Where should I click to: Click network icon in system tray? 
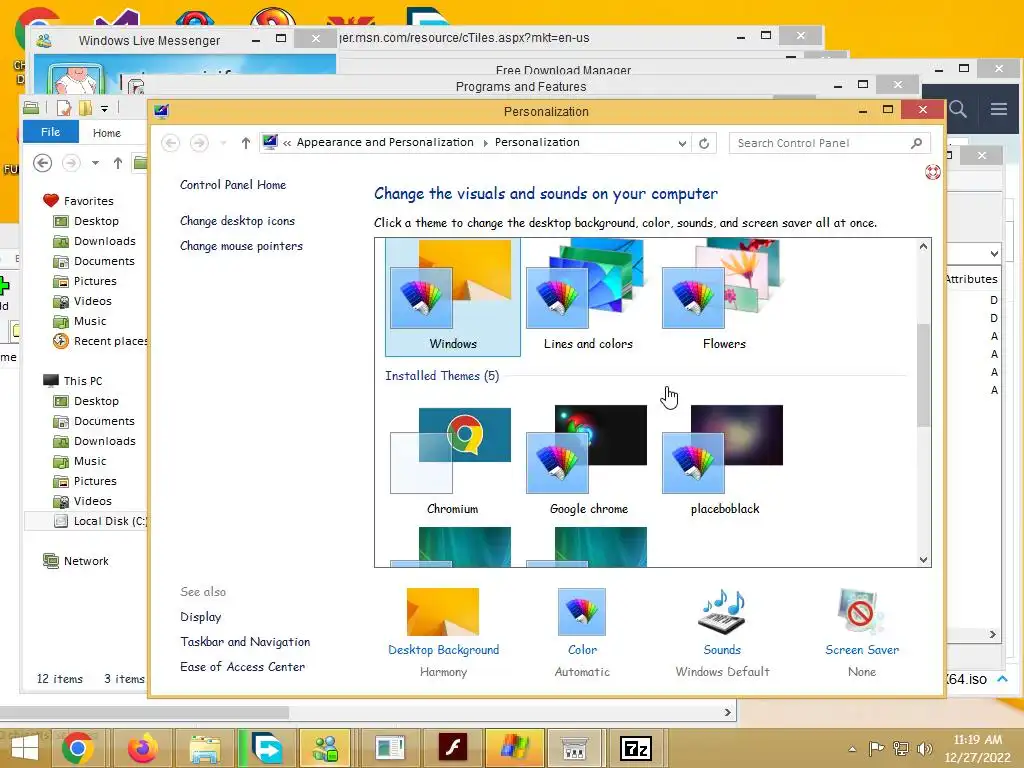[x=901, y=748]
